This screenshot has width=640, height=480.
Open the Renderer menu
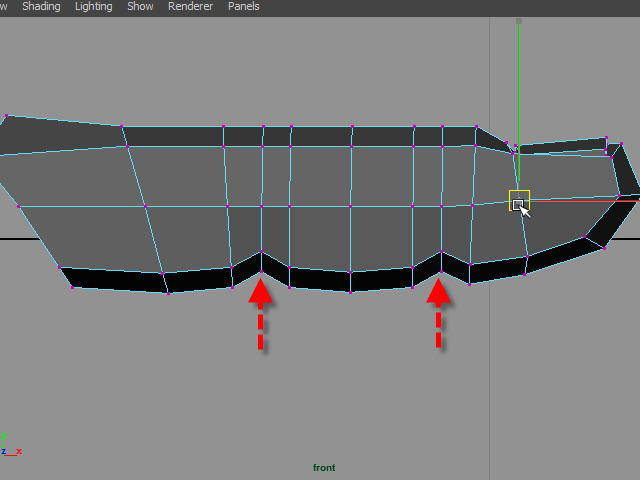coord(190,7)
